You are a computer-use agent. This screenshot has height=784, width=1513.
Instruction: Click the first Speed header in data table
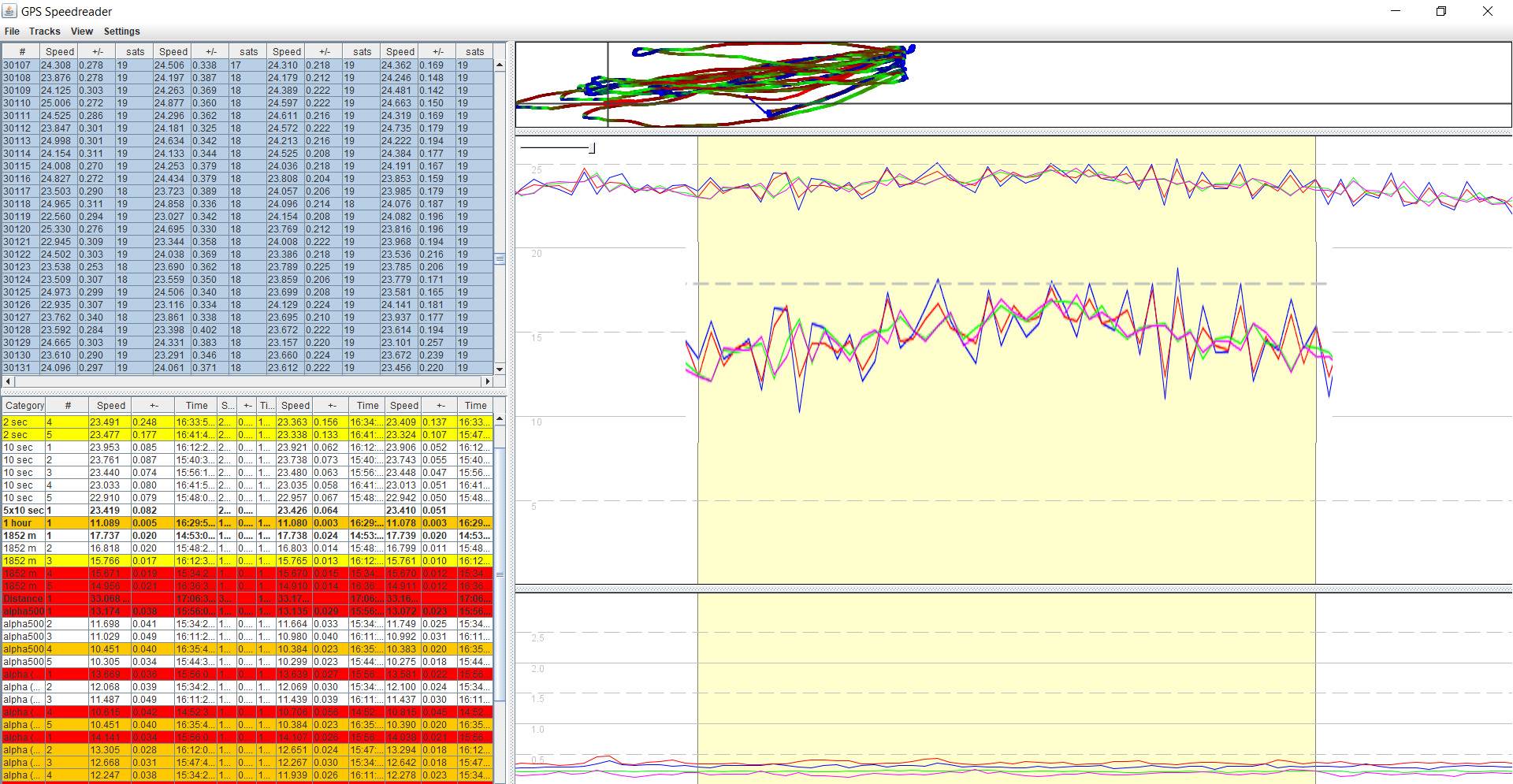60,52
